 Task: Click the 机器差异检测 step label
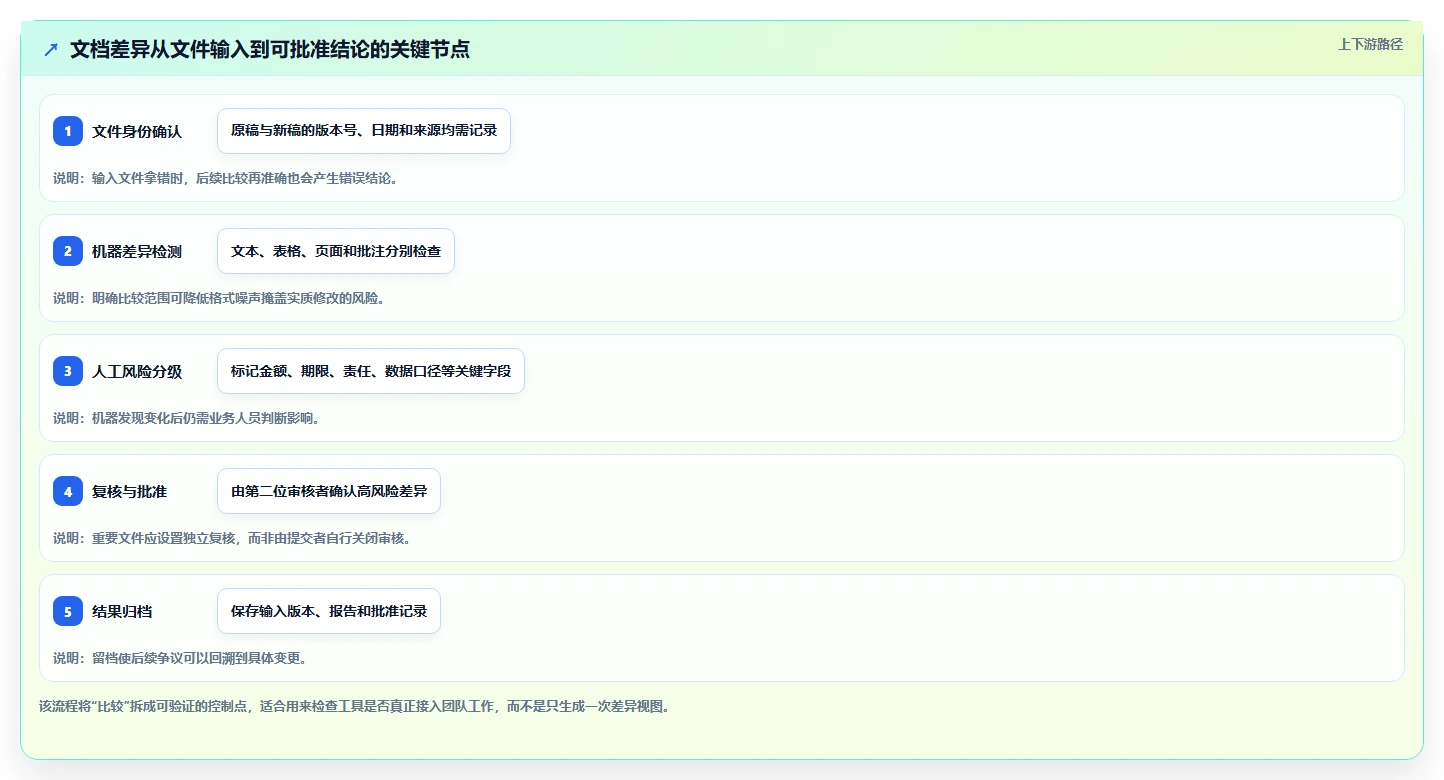(x=137, y=251)
